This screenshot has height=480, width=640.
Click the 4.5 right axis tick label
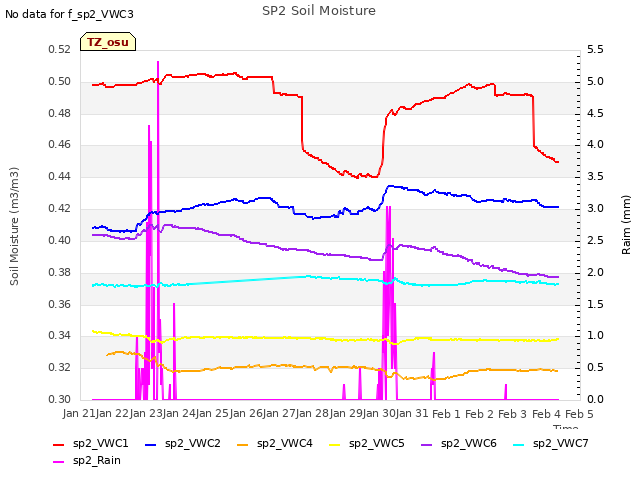coord(596,113)
